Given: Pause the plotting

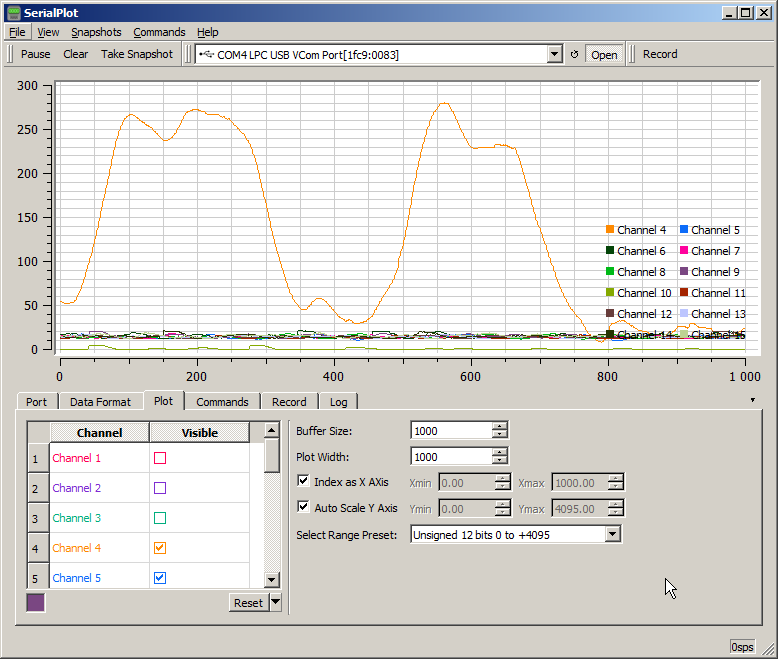Looking at the screenshot, I should pos(36,54).
